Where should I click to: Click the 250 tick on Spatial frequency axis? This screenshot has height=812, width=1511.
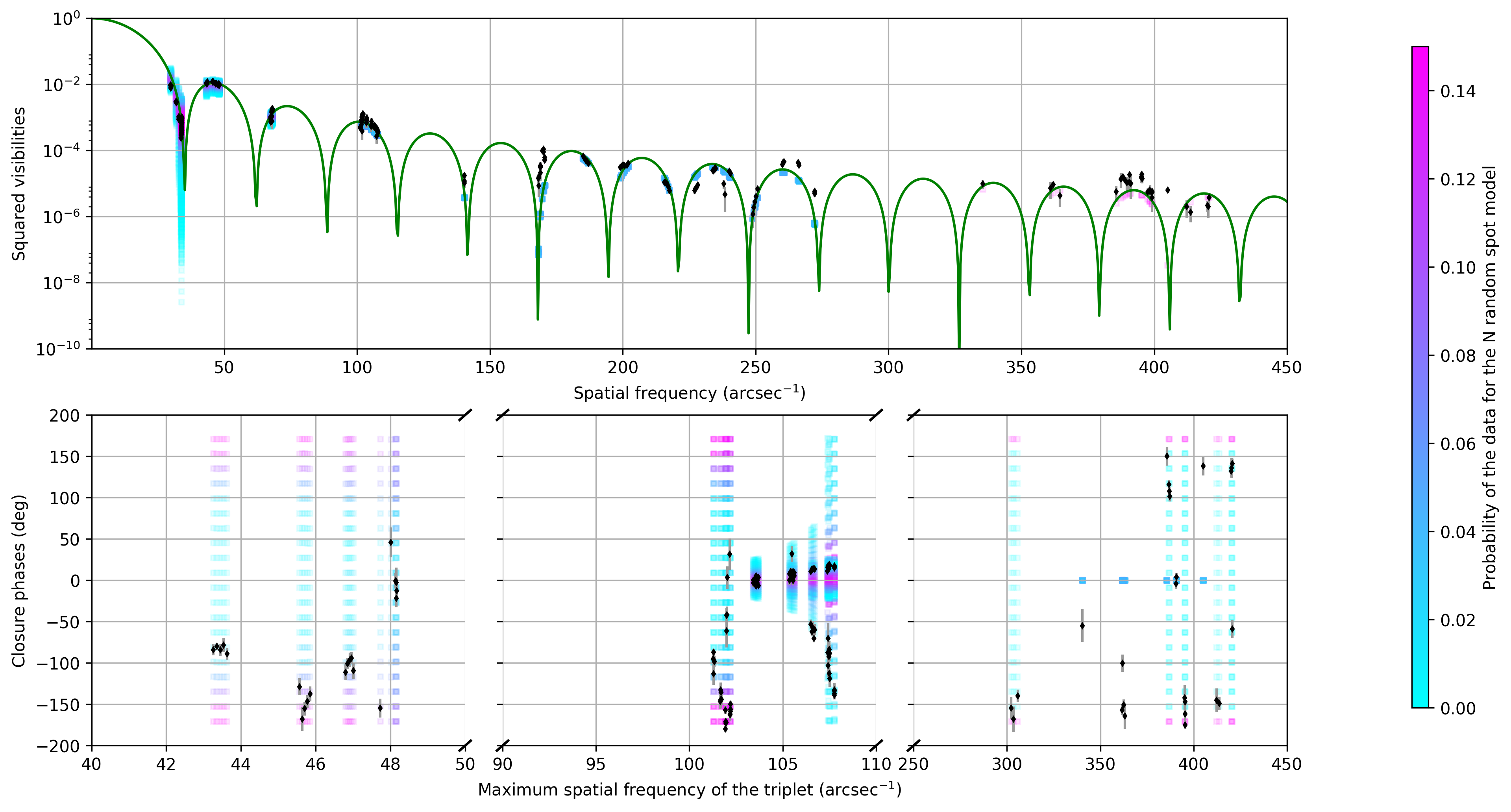coord(756,368)
